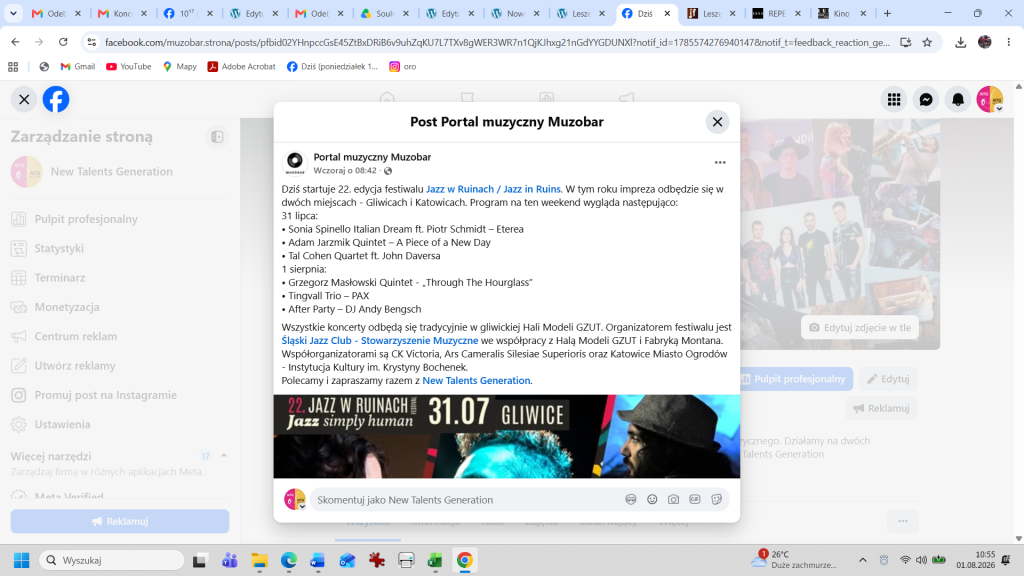The image size is (1024, 576).
Task: Open the Chrome apps grid in the bookmarks bar
Action: pos(13,67)
